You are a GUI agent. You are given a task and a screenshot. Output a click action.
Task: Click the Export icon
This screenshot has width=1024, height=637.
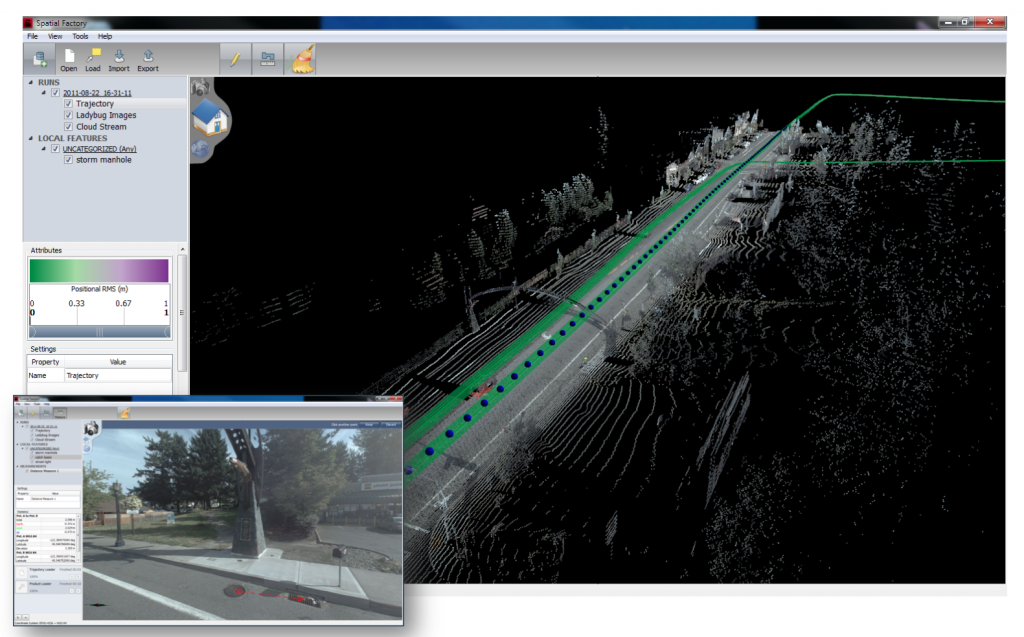pyautogui.click(x=148, y=55)
